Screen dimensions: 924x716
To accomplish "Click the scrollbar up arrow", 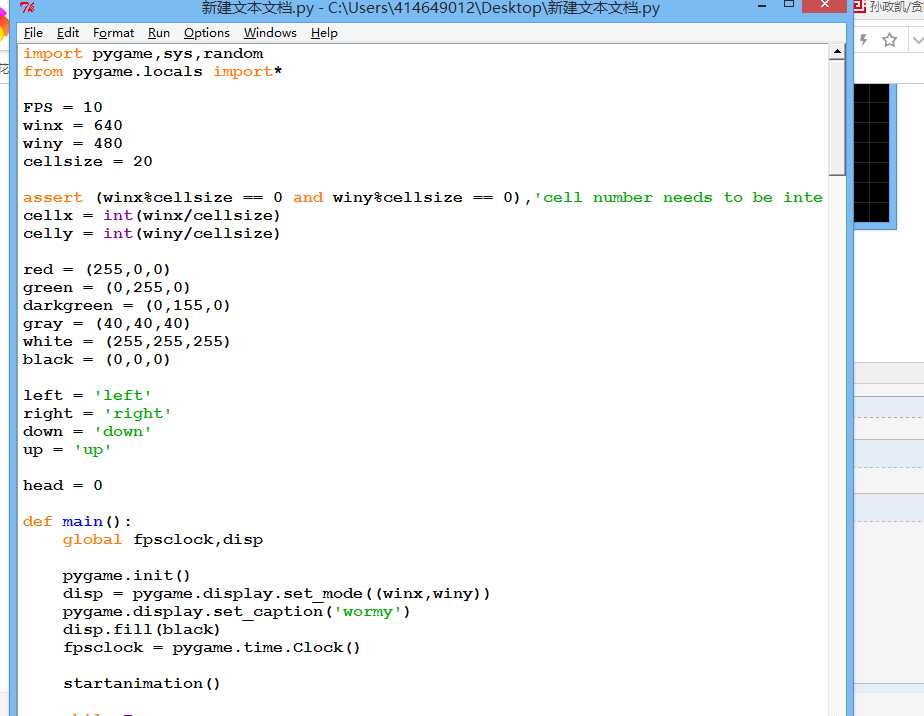I will tap(837, 52).
